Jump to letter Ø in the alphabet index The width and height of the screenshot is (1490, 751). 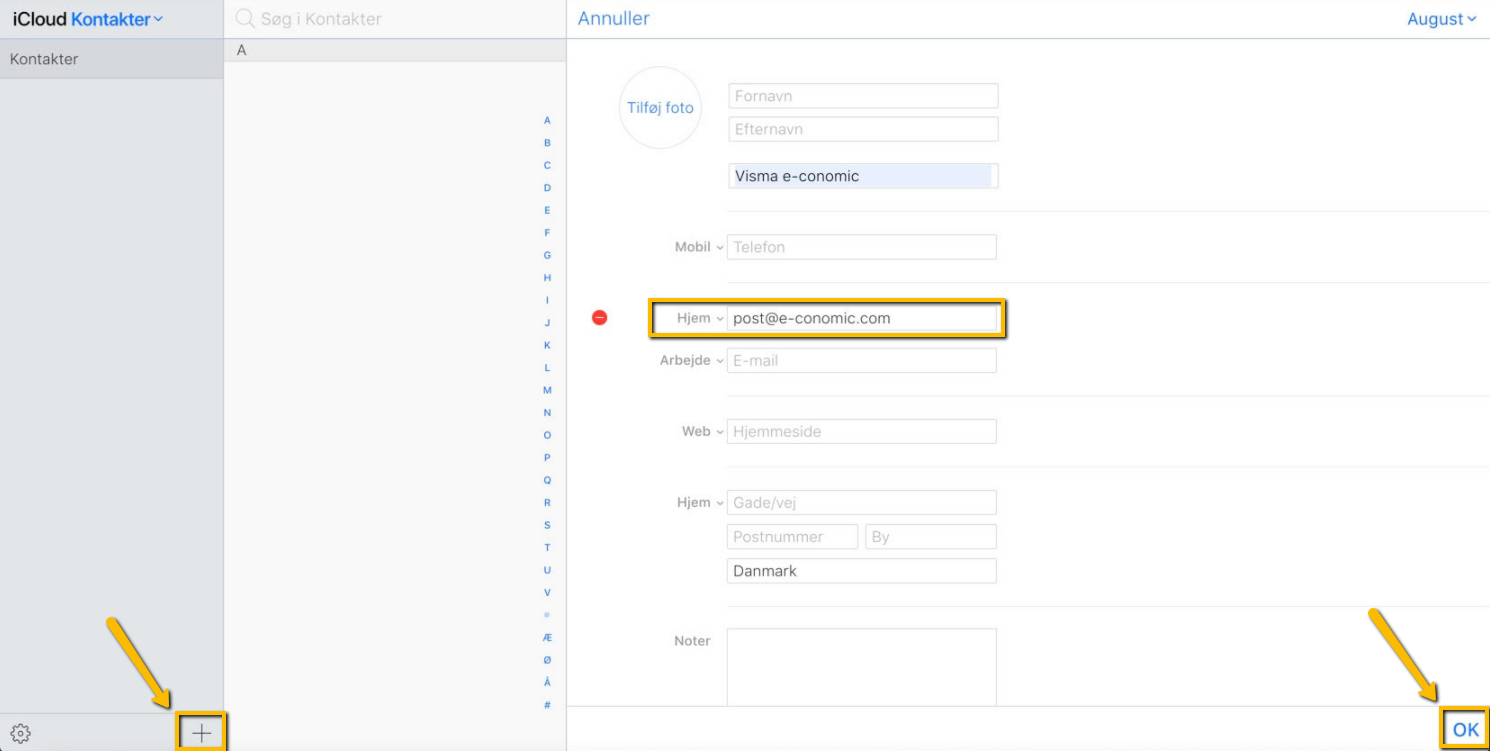[547, 659]
